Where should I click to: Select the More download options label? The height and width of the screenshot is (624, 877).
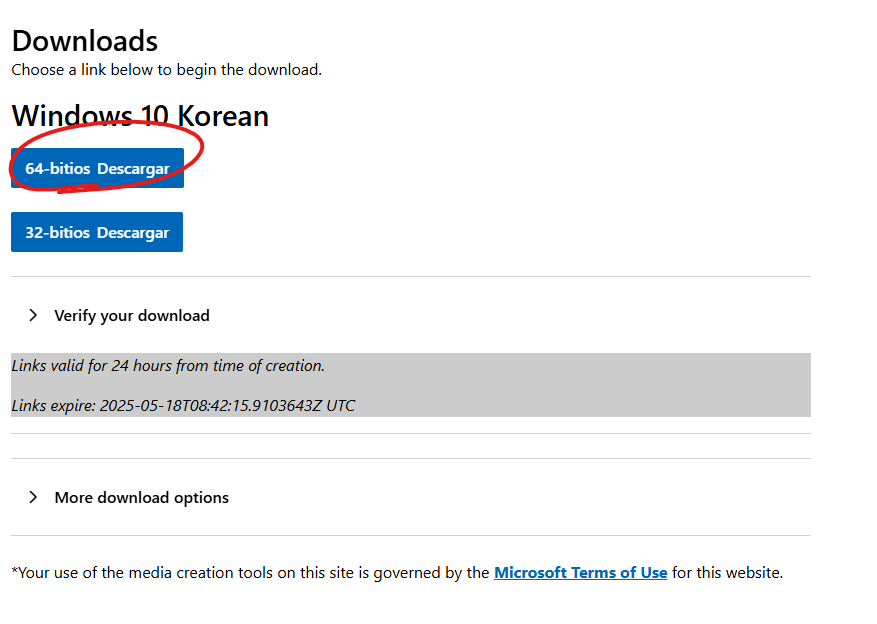pos(142,497)
